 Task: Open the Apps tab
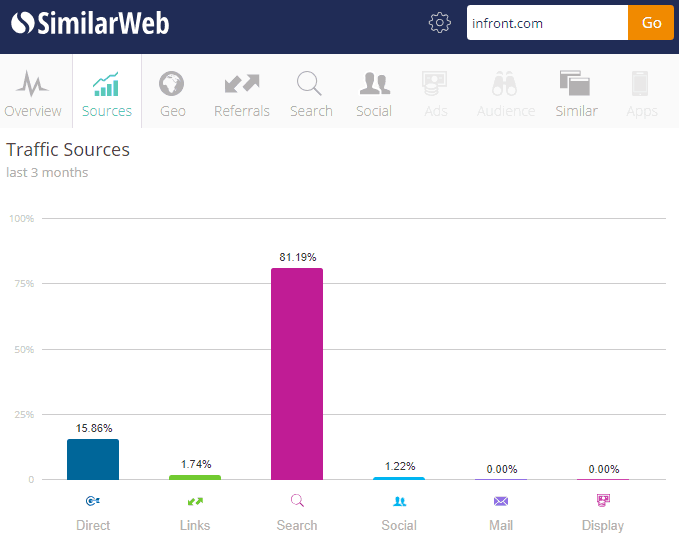point(642,92)
